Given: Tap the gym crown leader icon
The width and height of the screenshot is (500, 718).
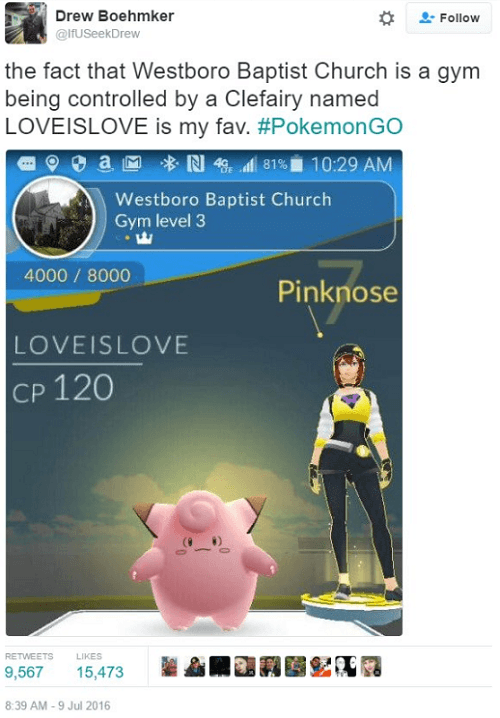Looking at the screenshot, I should (145, 238).
